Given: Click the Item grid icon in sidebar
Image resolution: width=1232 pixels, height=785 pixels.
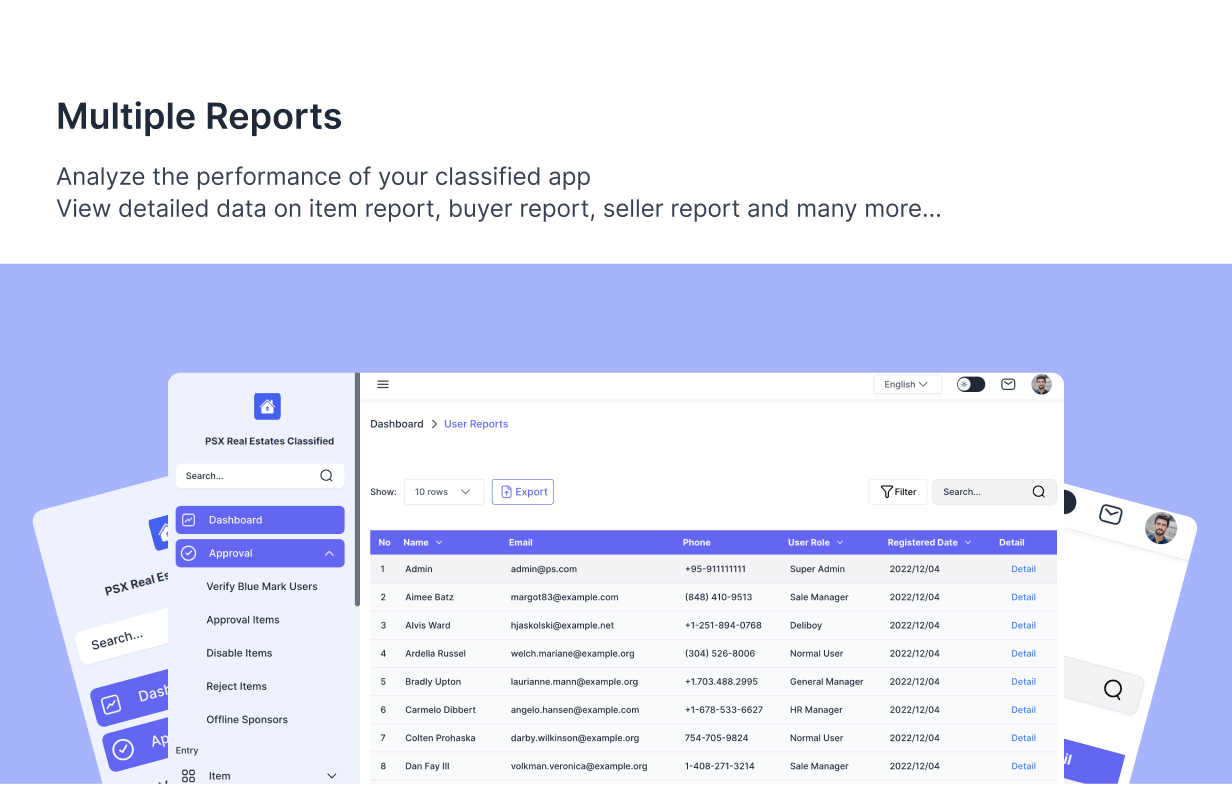Looking at the screenshot, I should click(188, 776).
